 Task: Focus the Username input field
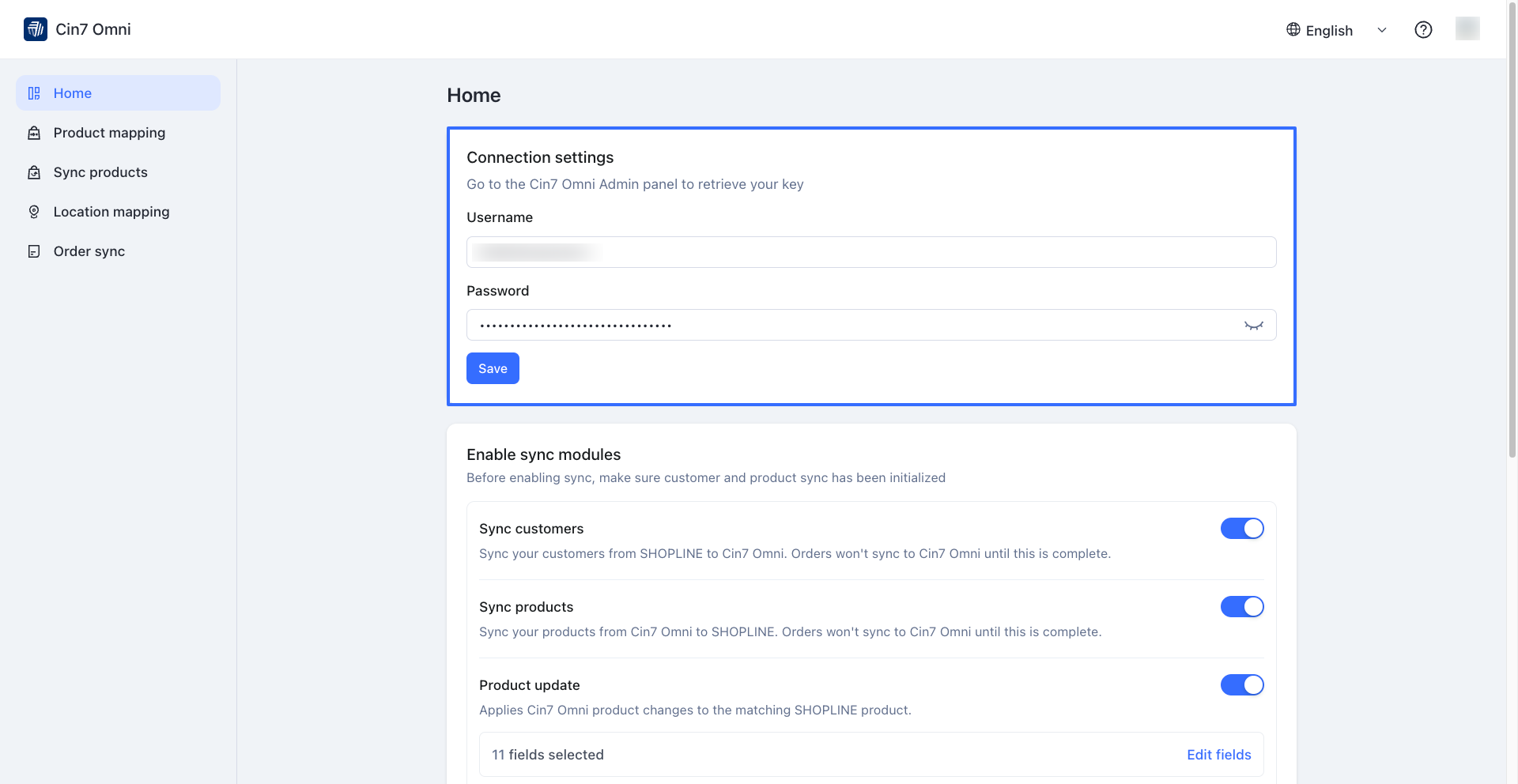871,252
